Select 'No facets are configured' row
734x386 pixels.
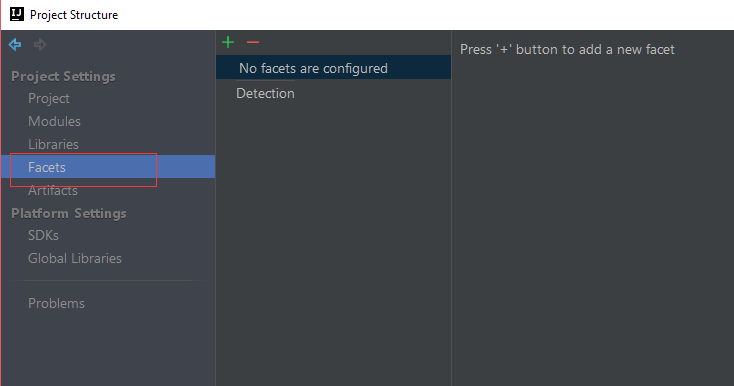point(333,67)
